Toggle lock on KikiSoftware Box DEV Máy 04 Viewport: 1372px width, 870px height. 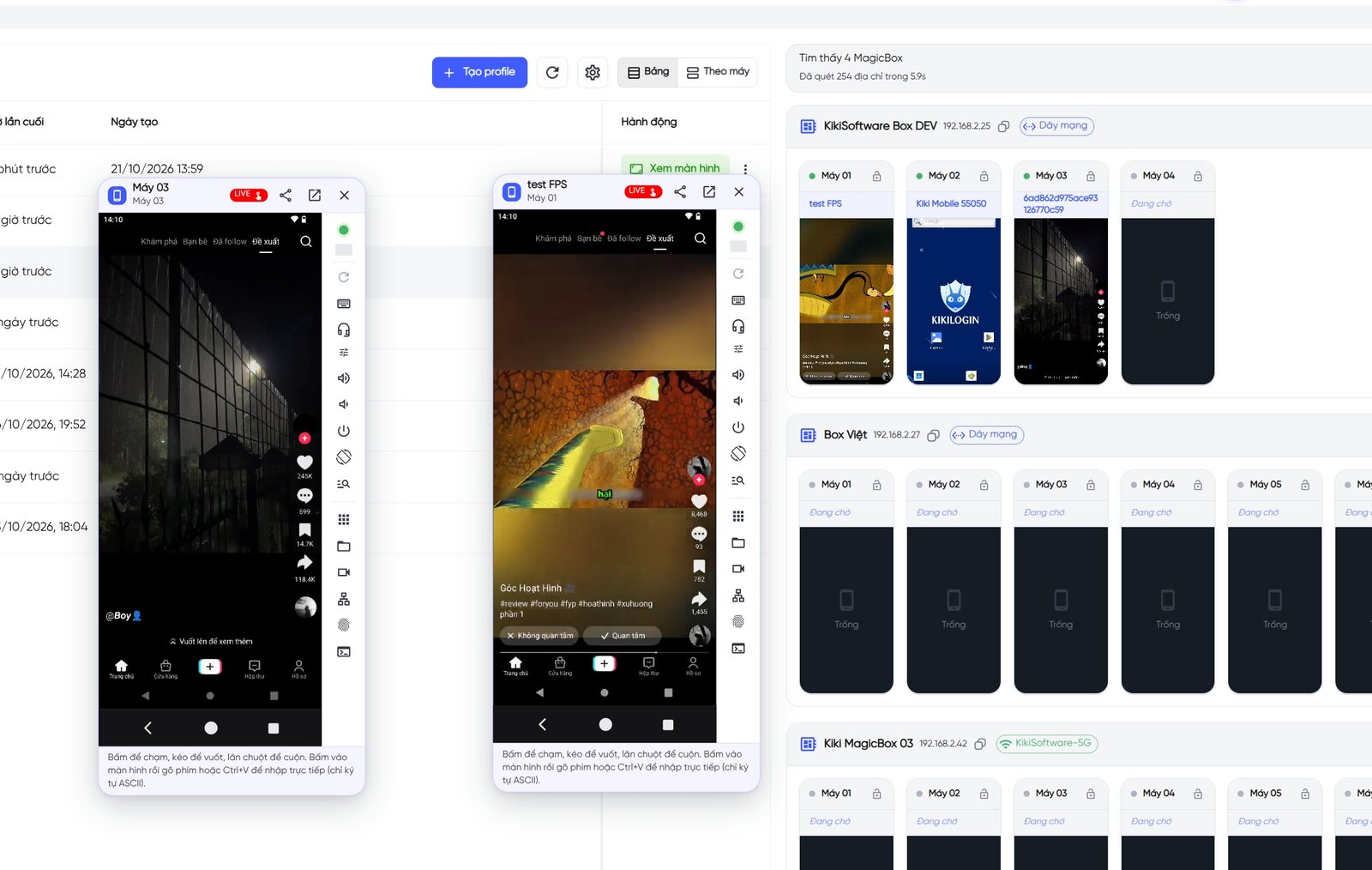pos(1198,176)
